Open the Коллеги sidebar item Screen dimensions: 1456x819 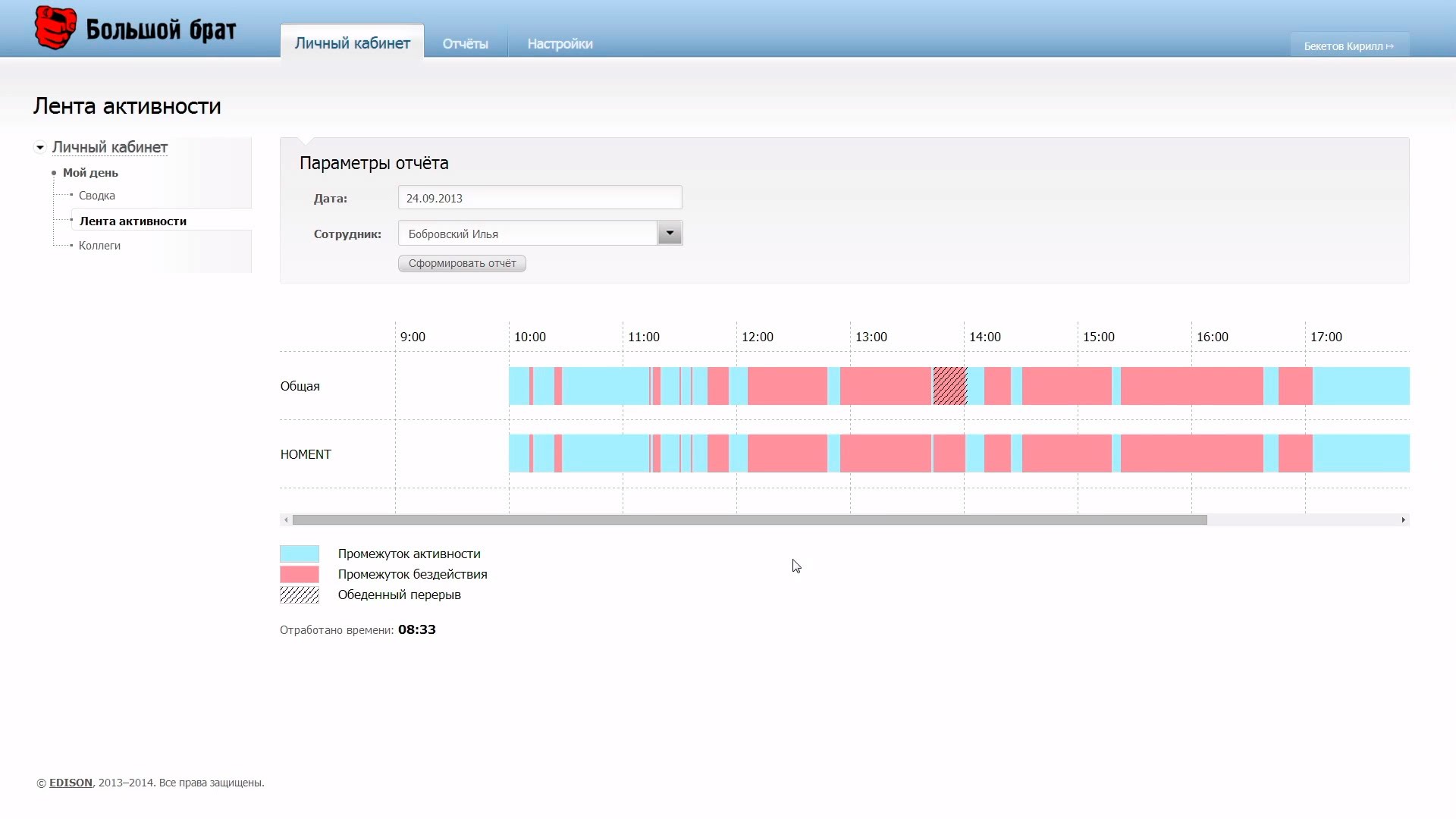point(99,246)
